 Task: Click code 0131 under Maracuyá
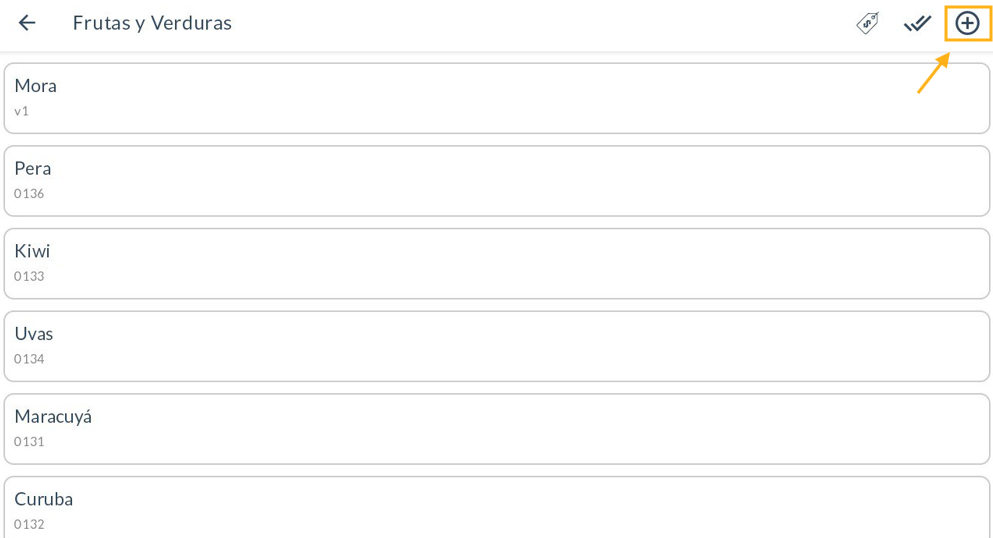pyautogui.click(x=29, y=441)
